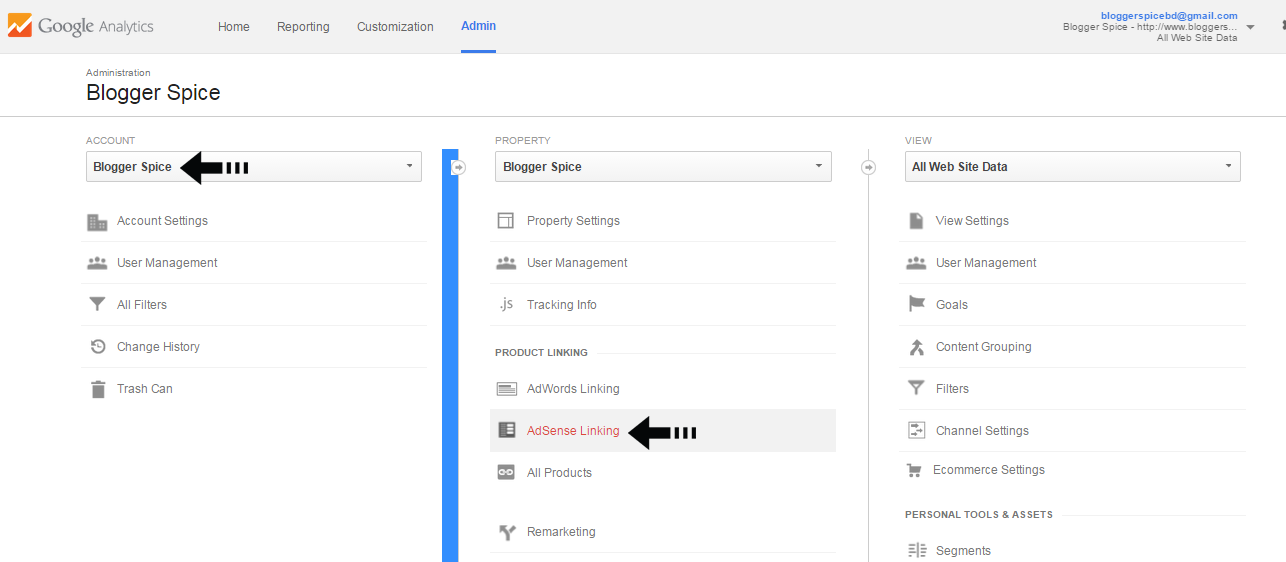Viewport: 1286px width, 562px height.
Task: Go to the Customization tab
Action: [395, 27]
